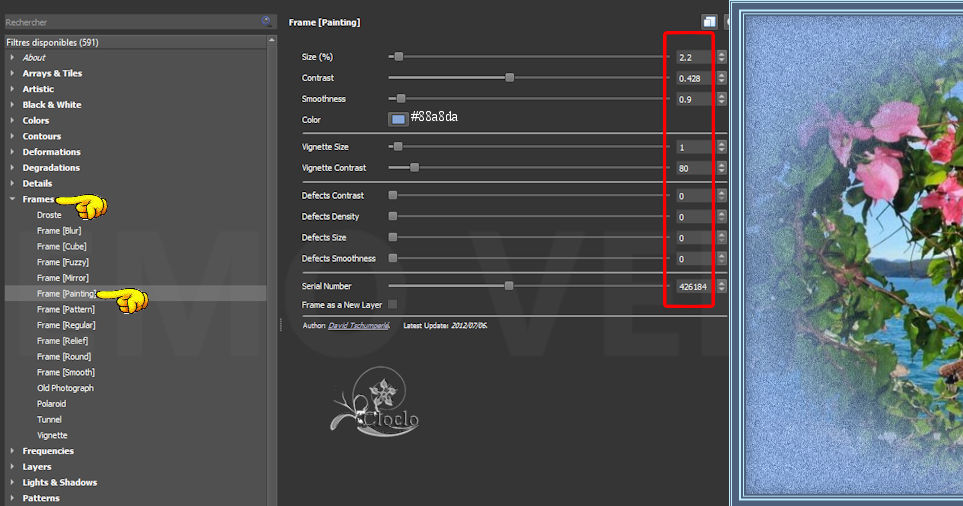Select the Old Photograph filter
The height and width of the screenshot is (506, 963).
tap(65, 388)
